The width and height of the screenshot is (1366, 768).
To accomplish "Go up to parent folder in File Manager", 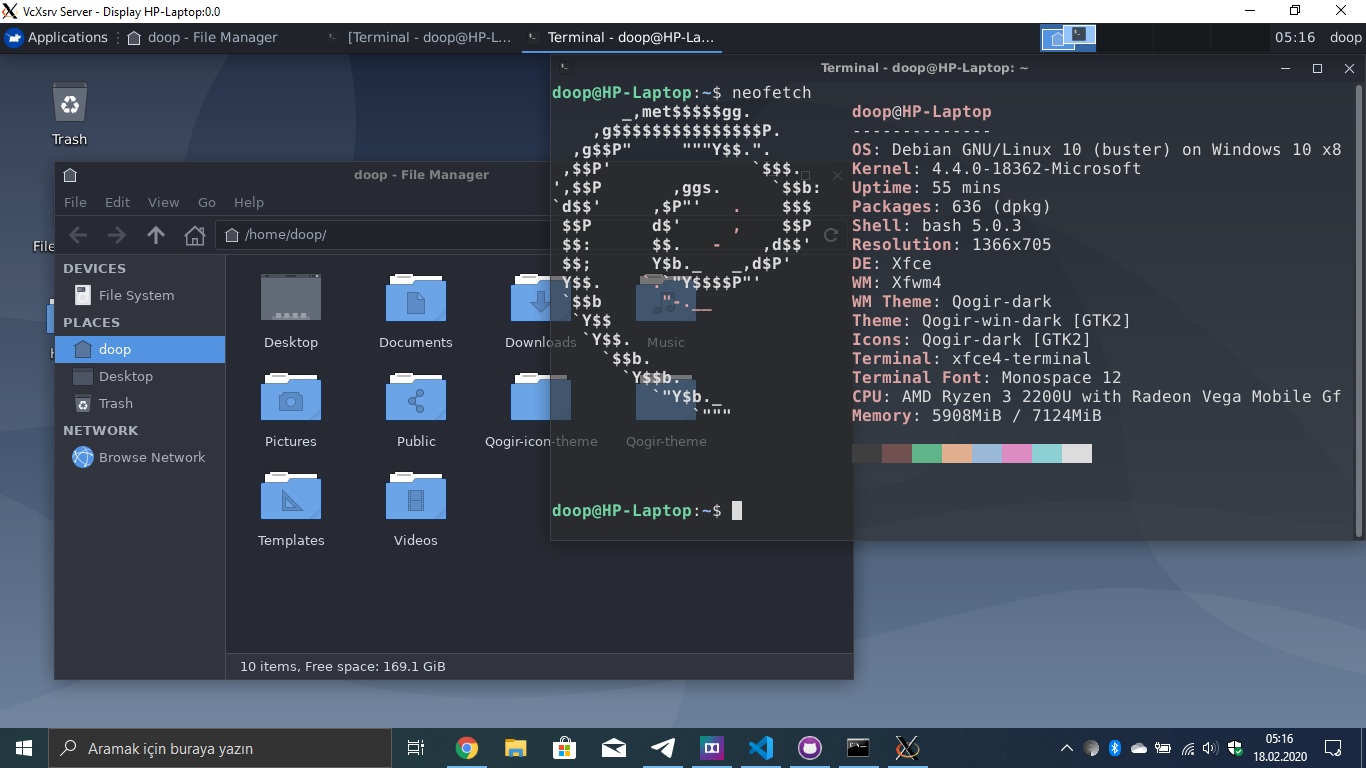I will click(x=156, y=235).
